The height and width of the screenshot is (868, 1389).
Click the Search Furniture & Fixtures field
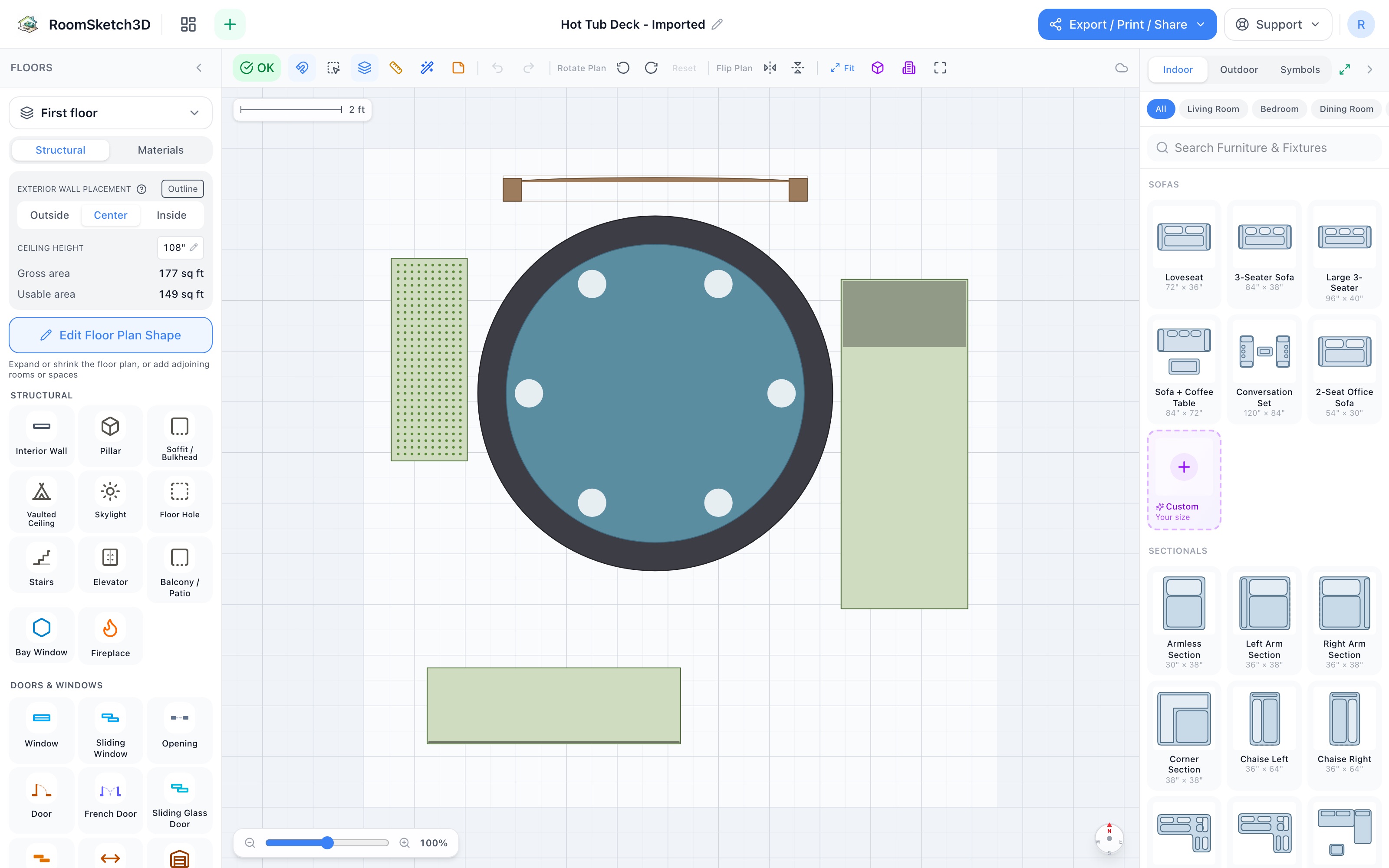(1264, 148)
